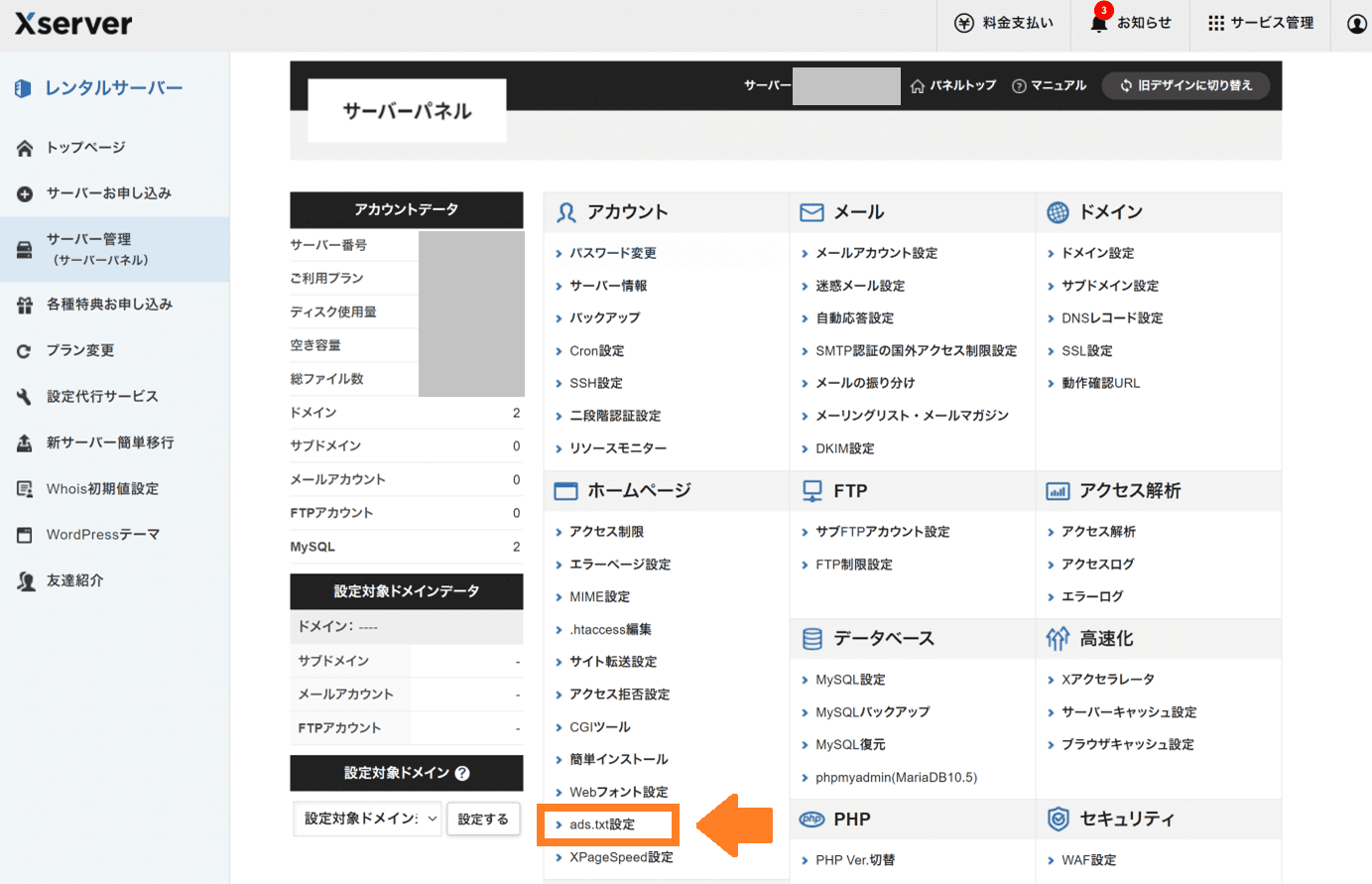
Task: Open SSL設定 under ドメイン
Action: click(1086, 351)
